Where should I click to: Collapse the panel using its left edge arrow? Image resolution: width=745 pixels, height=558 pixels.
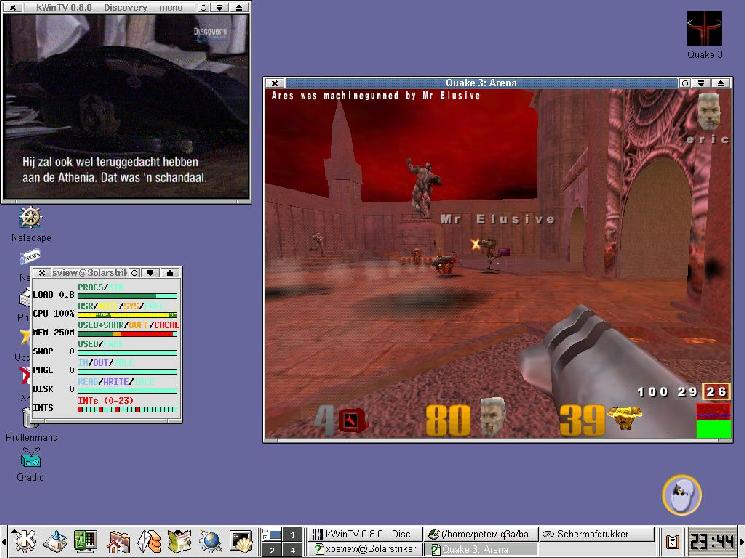[x=4, y=541]
